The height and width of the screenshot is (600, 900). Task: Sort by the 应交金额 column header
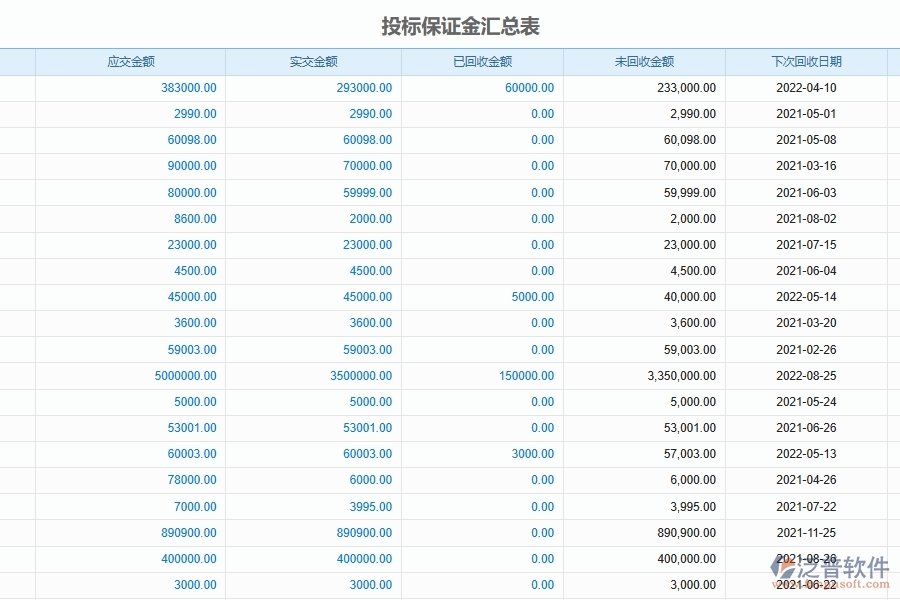coord(131,61)
